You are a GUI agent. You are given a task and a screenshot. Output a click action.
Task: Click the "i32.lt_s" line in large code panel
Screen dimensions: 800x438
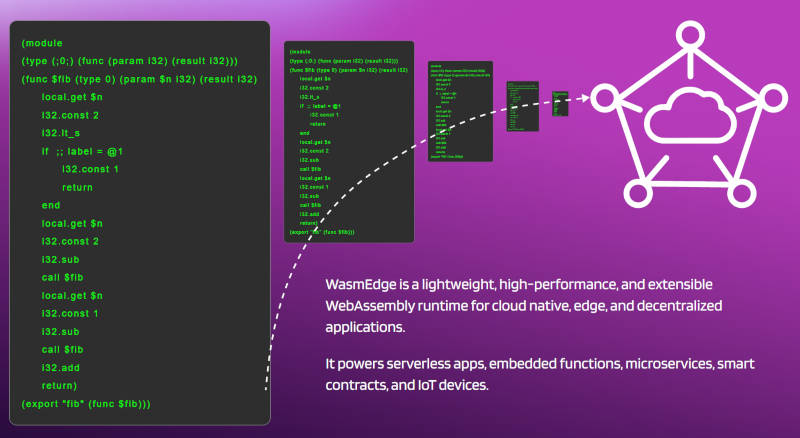click(61, 133)
